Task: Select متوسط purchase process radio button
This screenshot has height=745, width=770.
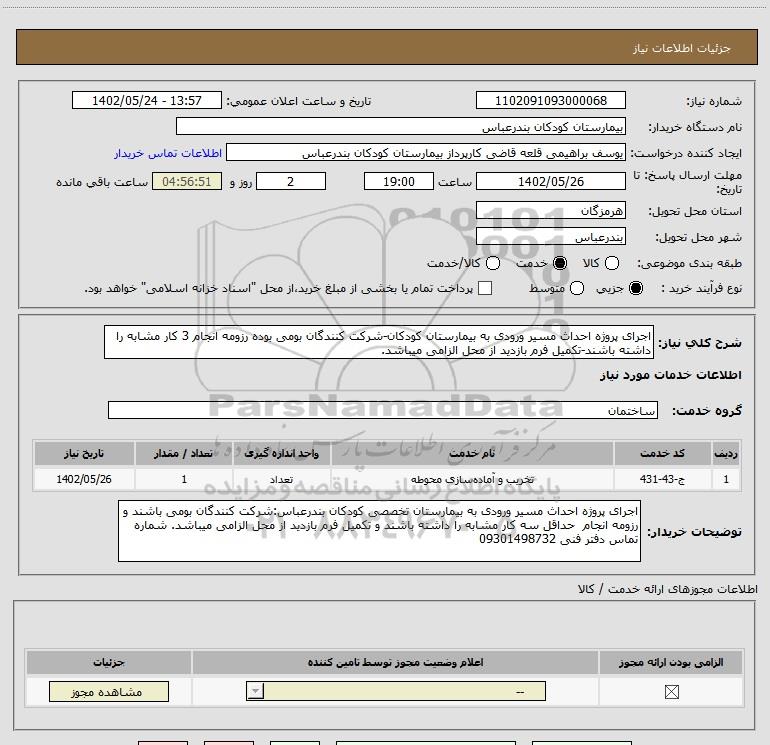Action: pyautogui.click(x=577, y=288)
